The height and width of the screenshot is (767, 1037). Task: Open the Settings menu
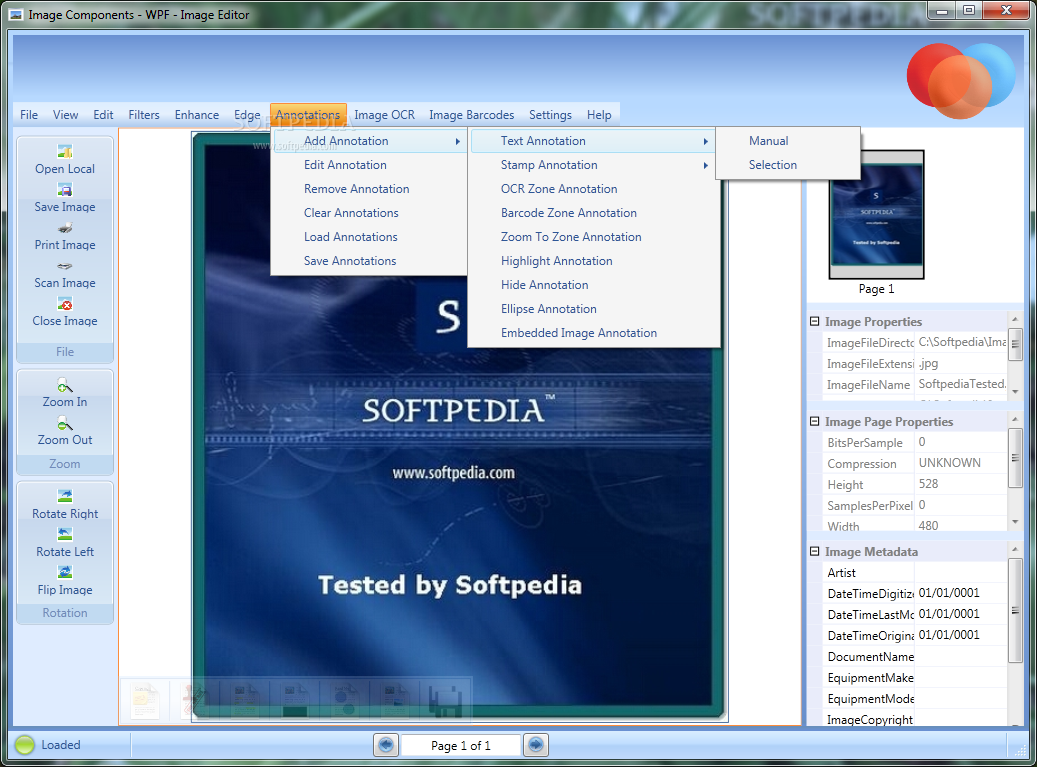550,115
